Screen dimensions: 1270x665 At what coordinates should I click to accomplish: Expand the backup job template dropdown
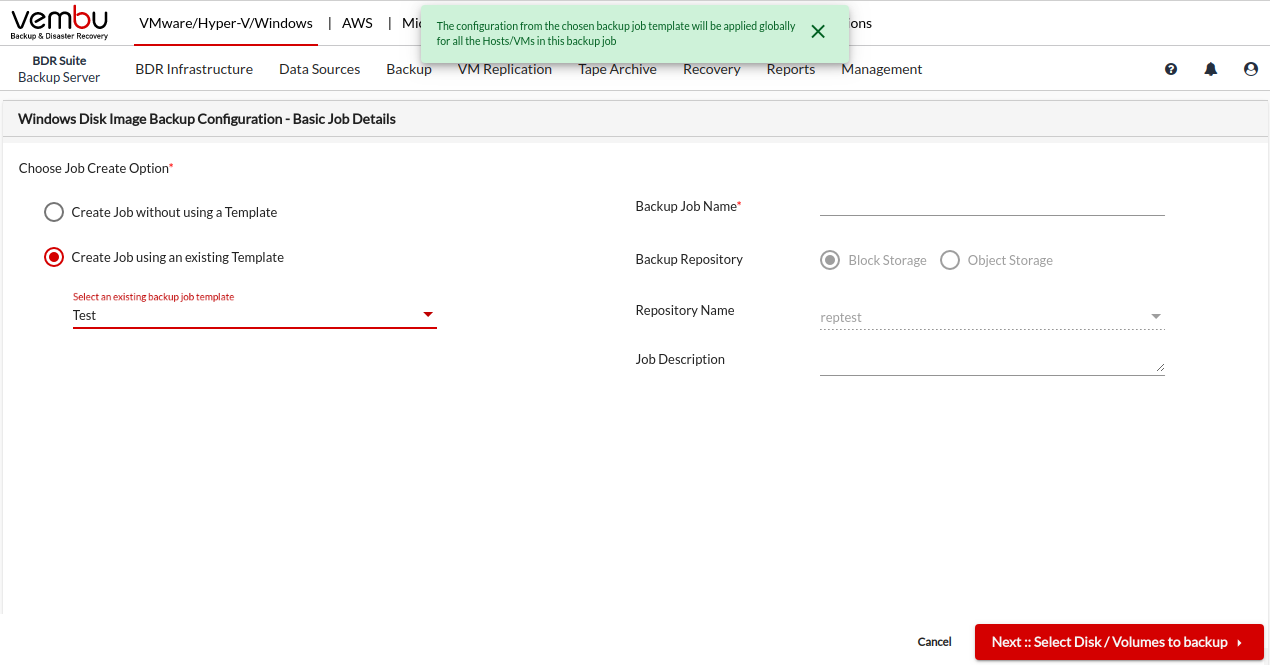[x=428, y=315]
